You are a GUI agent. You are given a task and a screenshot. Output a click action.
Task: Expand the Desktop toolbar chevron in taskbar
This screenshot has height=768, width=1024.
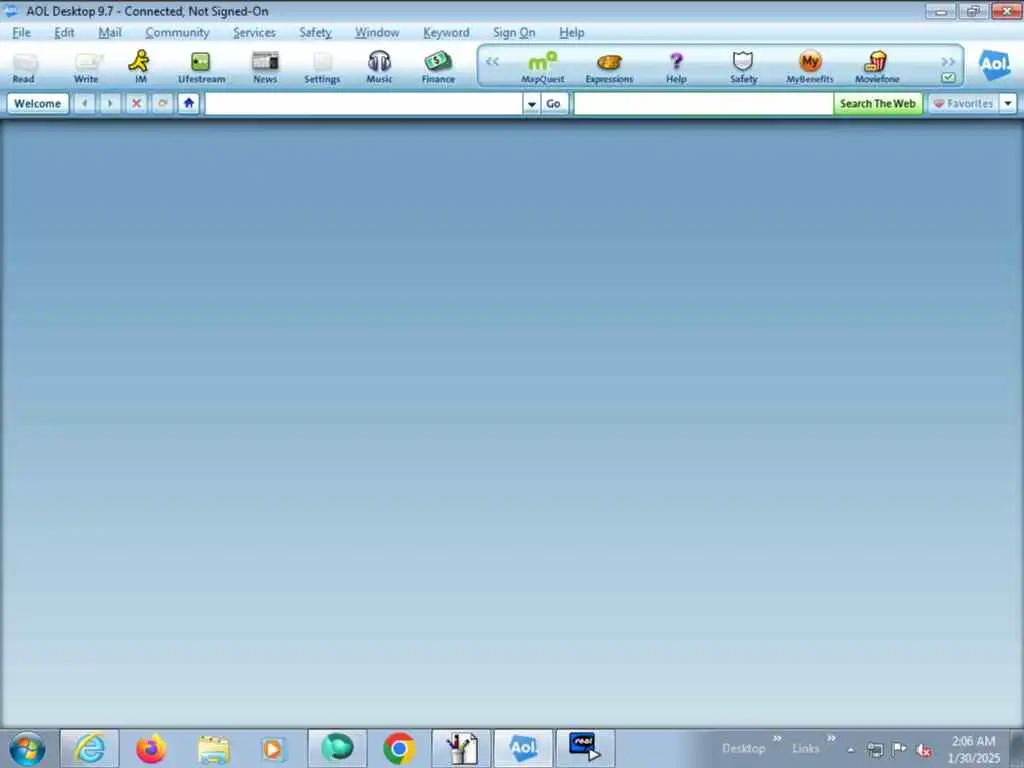coord(777,738)
